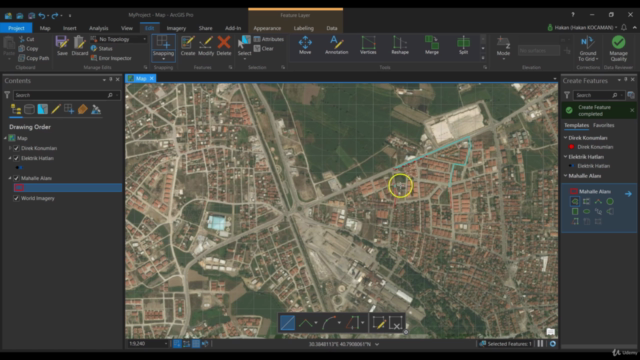
Task: Choose the Annotation tool
Action: pos(336,45)
